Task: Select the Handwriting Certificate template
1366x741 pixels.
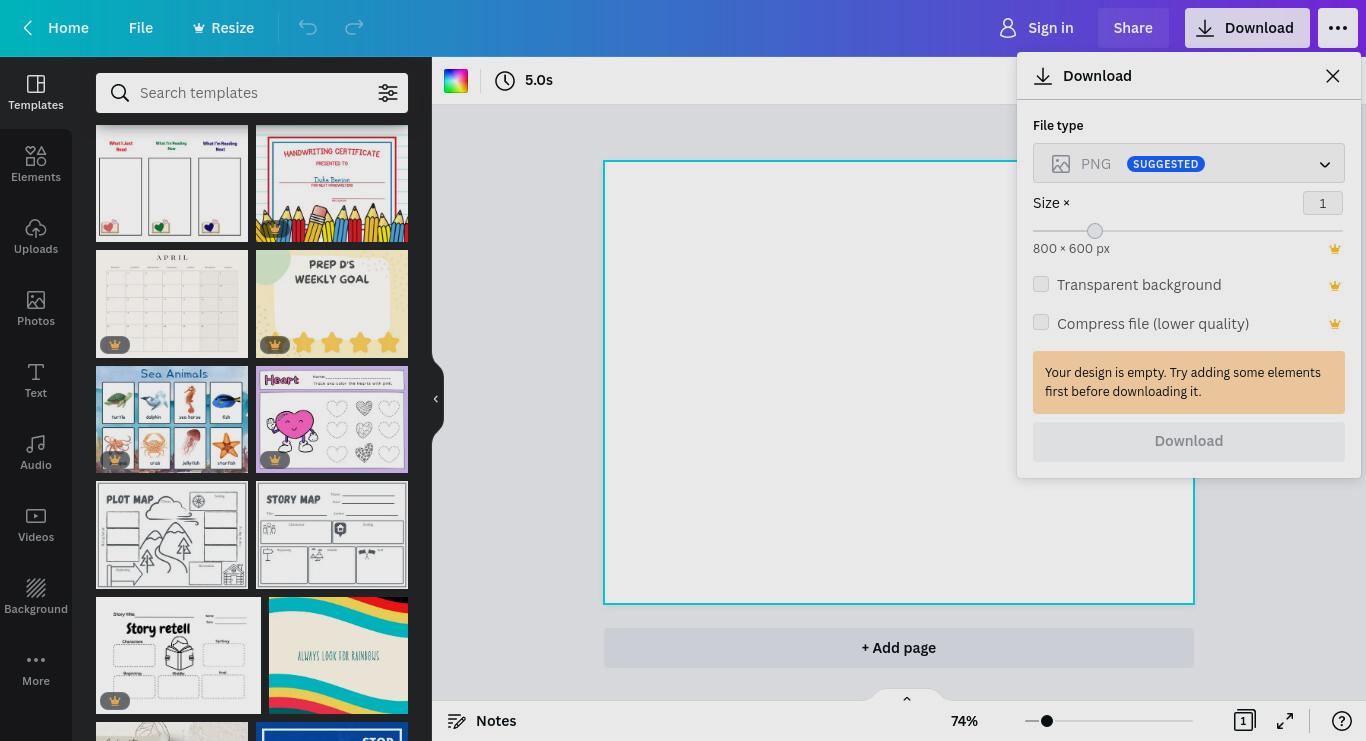Action: coord(332,184)
